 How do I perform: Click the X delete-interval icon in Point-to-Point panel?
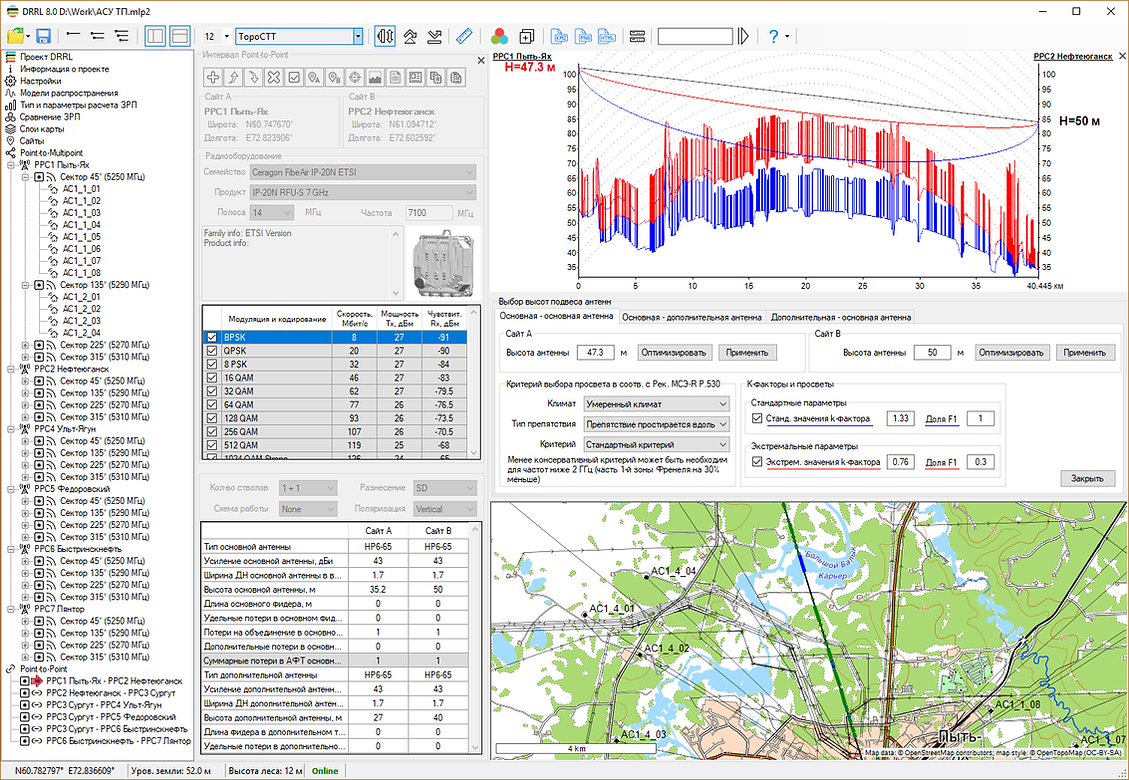(x=274, y=77)
